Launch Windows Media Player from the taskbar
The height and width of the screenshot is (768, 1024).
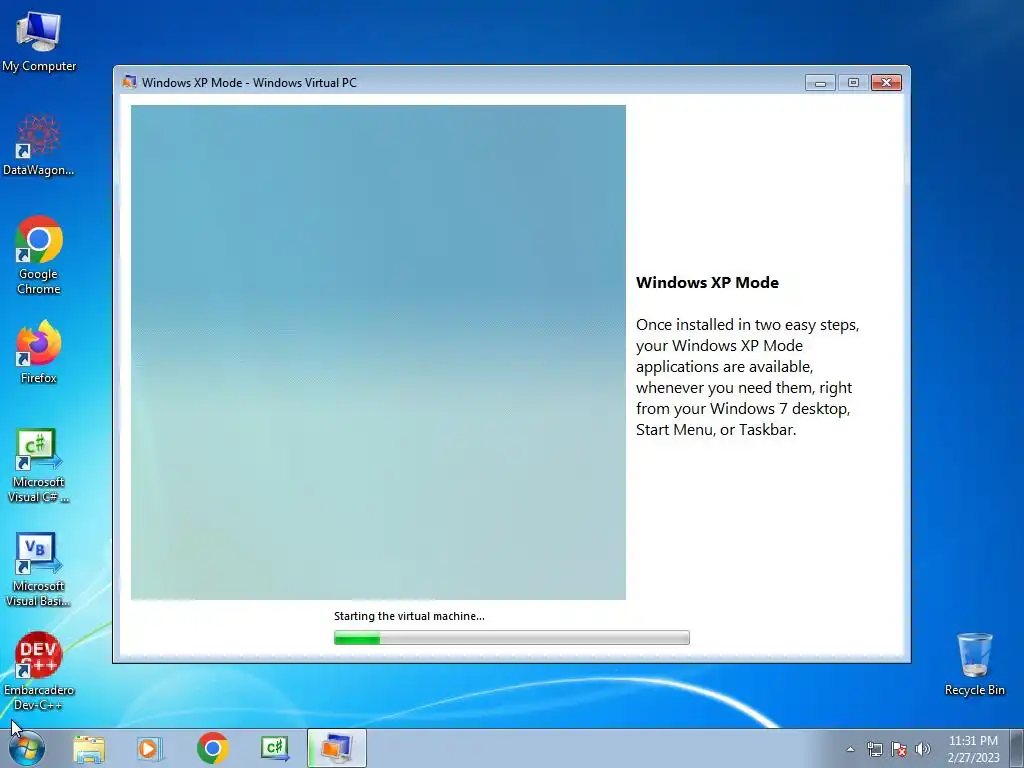coord(149,748)
